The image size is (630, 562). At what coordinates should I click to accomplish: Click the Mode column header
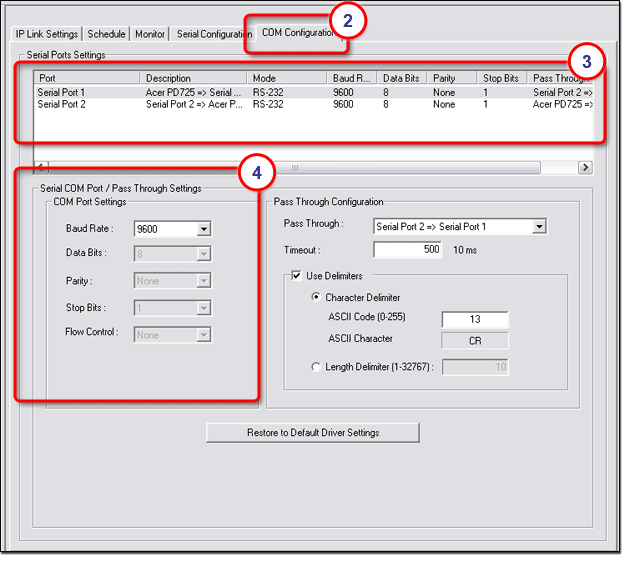coord(288,78)
